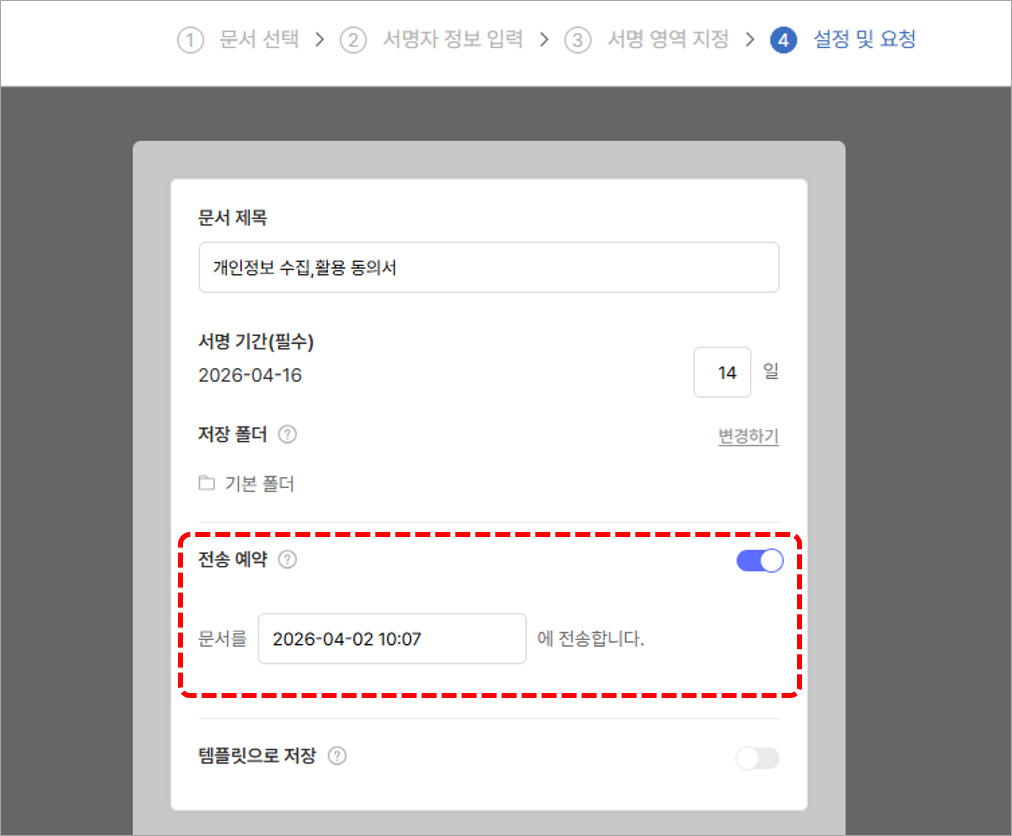Click the help icon next to 저장 폴더

coord(287,434)
